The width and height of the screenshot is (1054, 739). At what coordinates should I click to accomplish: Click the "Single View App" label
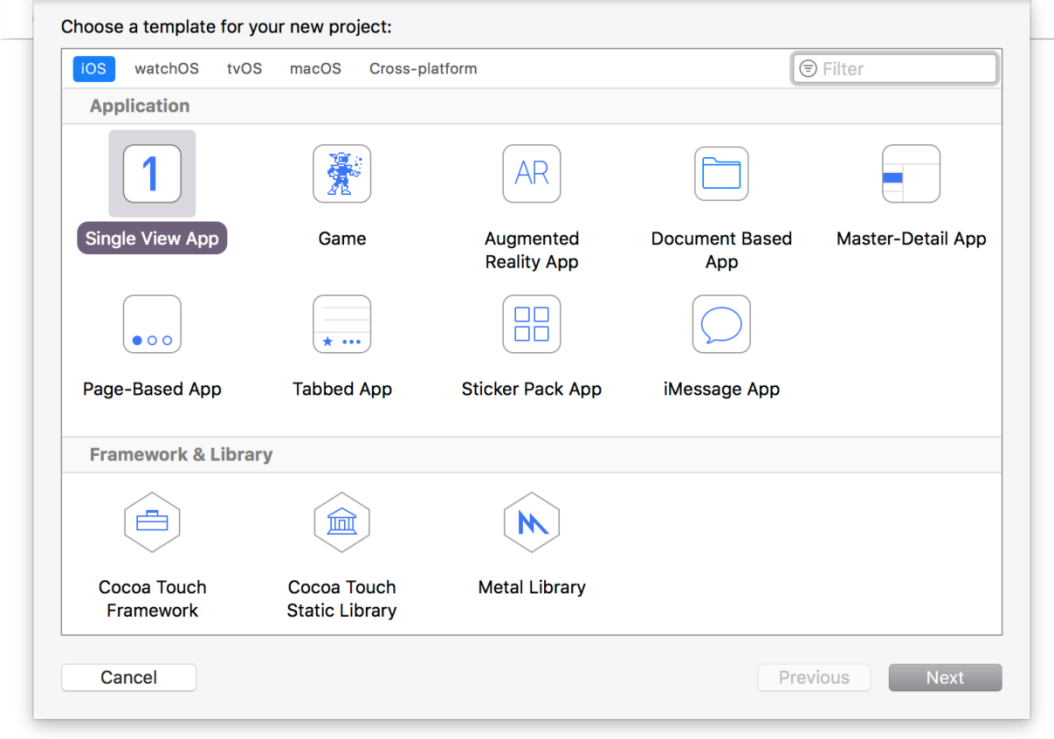tap(152, 238)
